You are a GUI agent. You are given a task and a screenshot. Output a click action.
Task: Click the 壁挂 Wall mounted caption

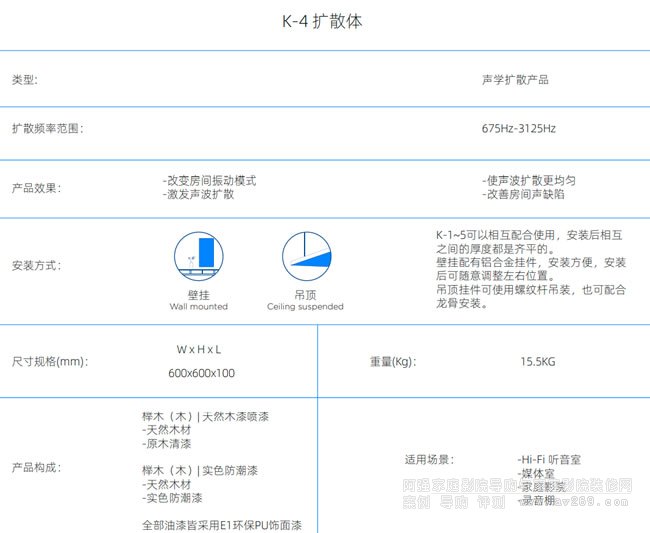click(x=198, y=301)
